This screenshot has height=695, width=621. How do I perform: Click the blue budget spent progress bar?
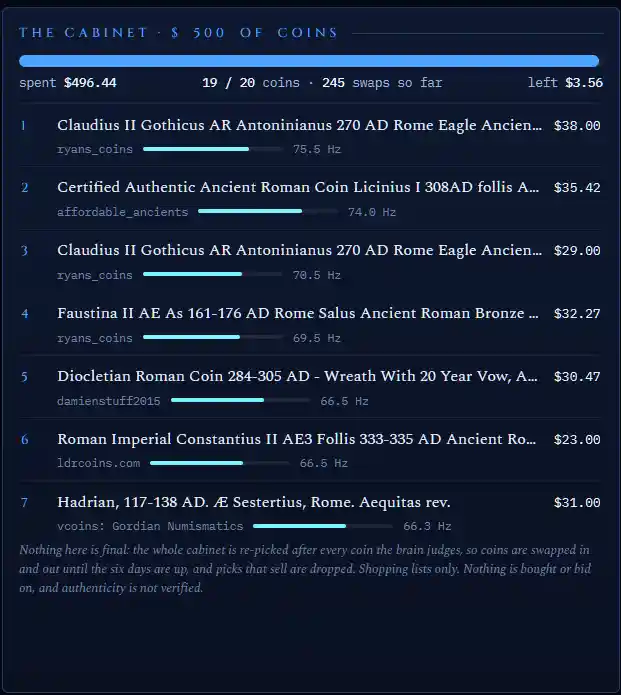point(309,61)
